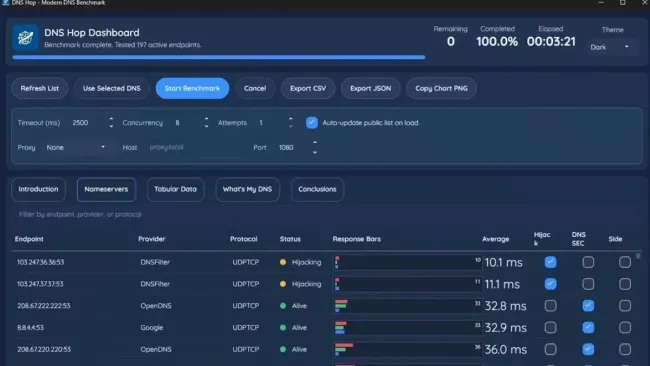The width and height of the screenshot is (650, 366).
Task: Click the 32.9 ms average value
Action: click(x=506, y=327)
